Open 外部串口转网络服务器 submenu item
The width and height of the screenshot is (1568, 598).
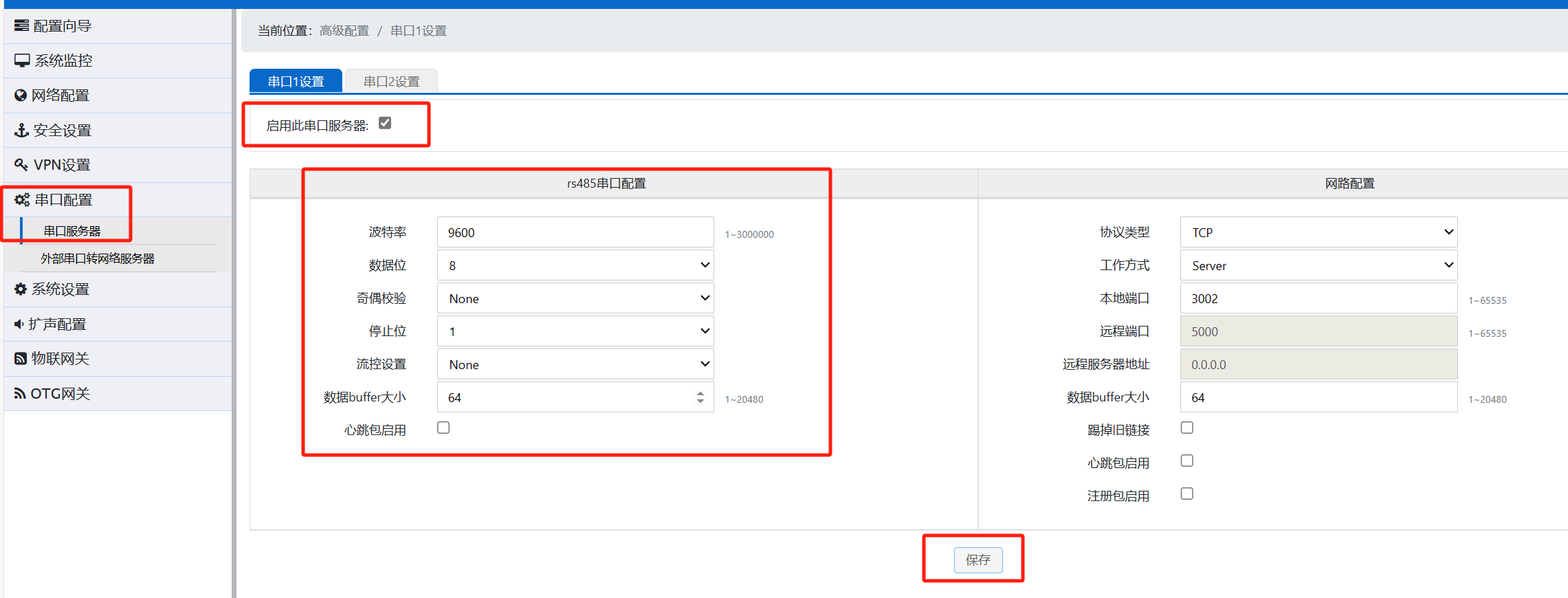pyautogui.click(x=98, y=258)
